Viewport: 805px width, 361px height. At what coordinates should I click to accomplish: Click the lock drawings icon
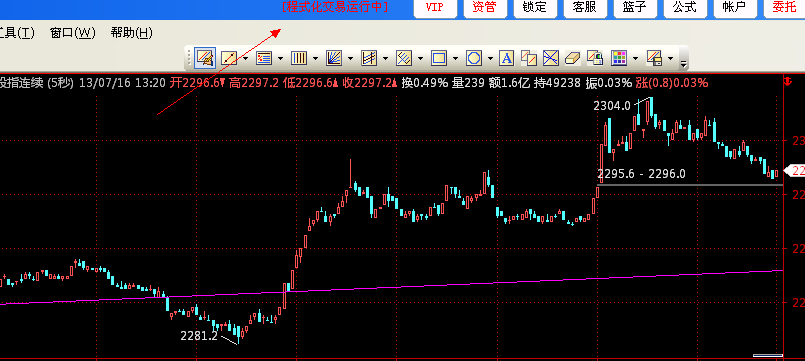pyautogui.click(x=595, y=58)
